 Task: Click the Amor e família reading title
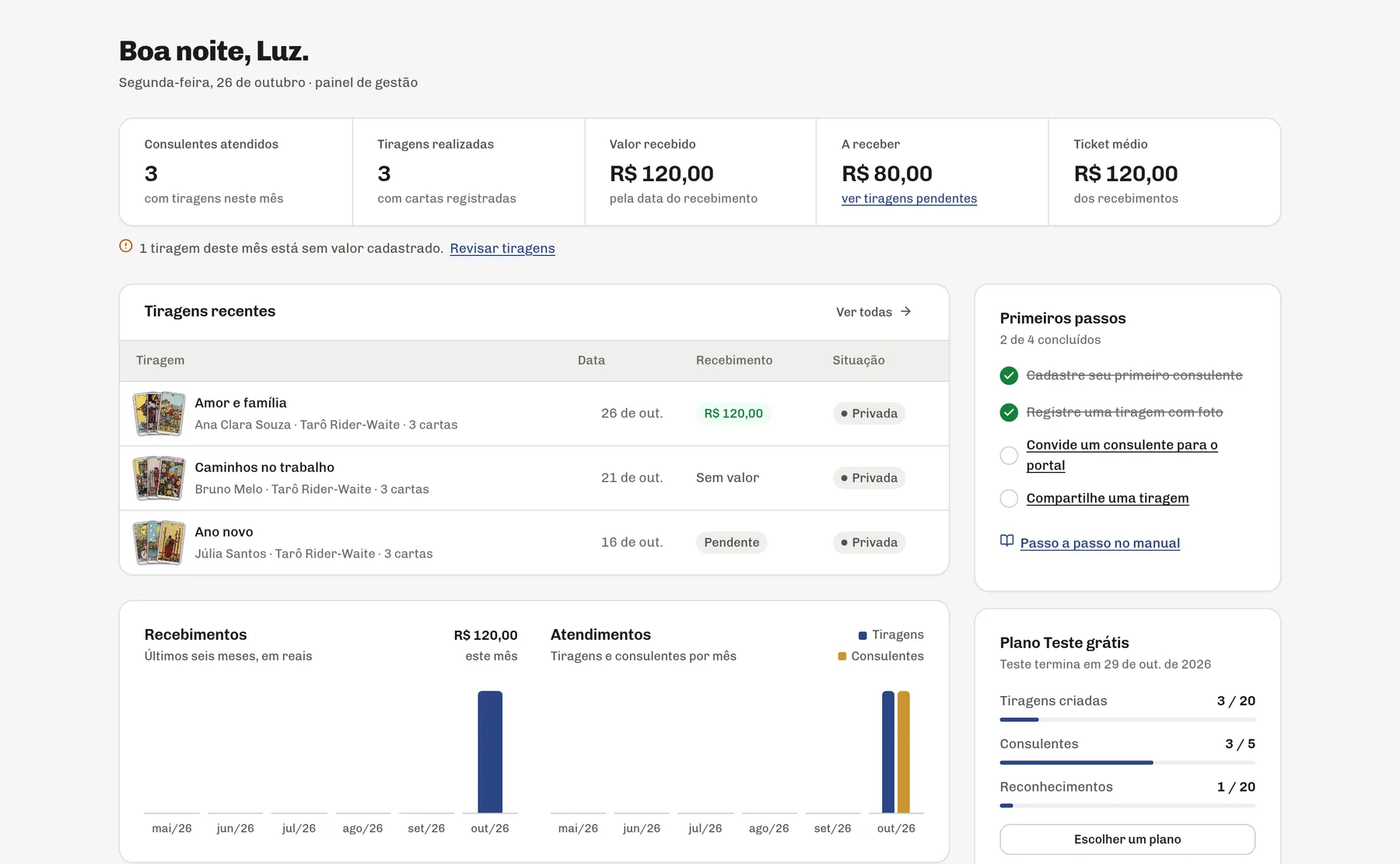click(x=240, y=403)
